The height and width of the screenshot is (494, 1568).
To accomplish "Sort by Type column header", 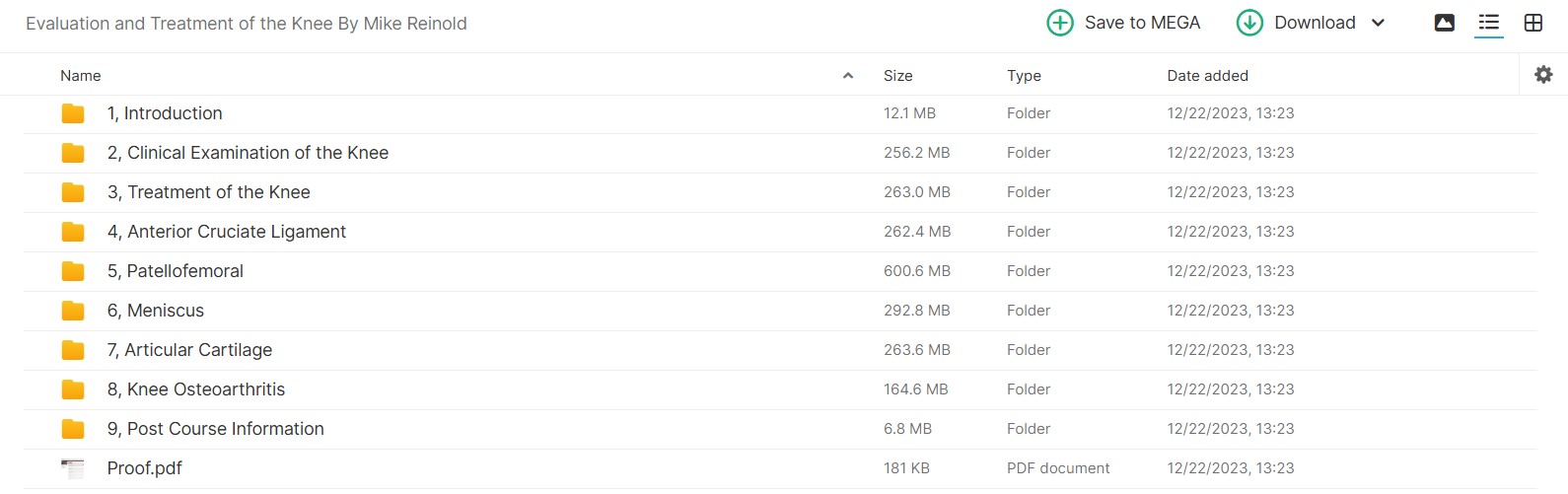I will click(x=1024, y=76).
